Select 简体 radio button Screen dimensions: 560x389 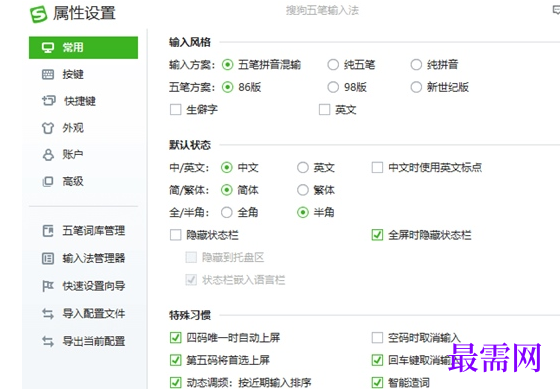(x=226, y=190)
